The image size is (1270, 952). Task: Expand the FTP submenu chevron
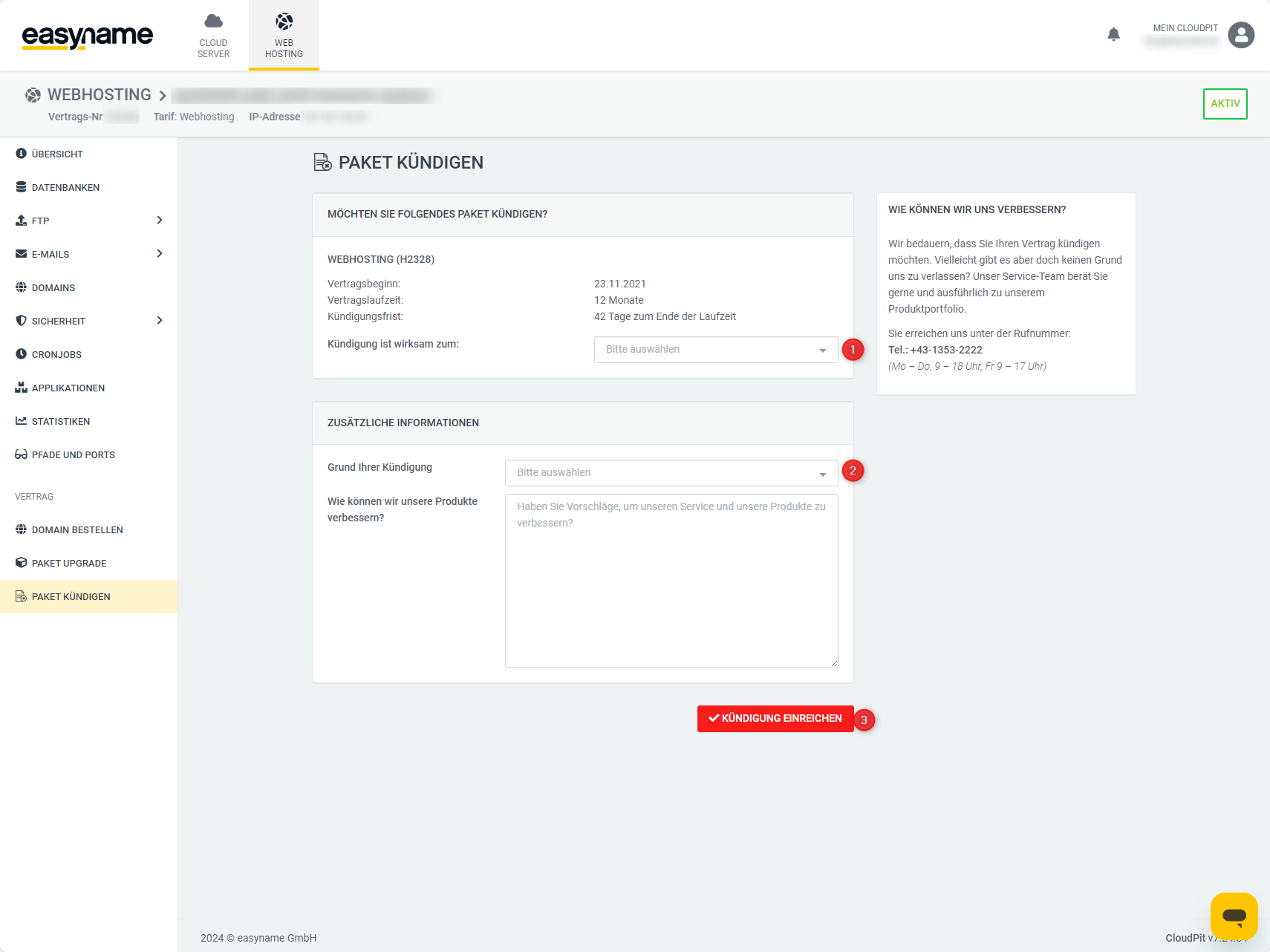[160, 221]
